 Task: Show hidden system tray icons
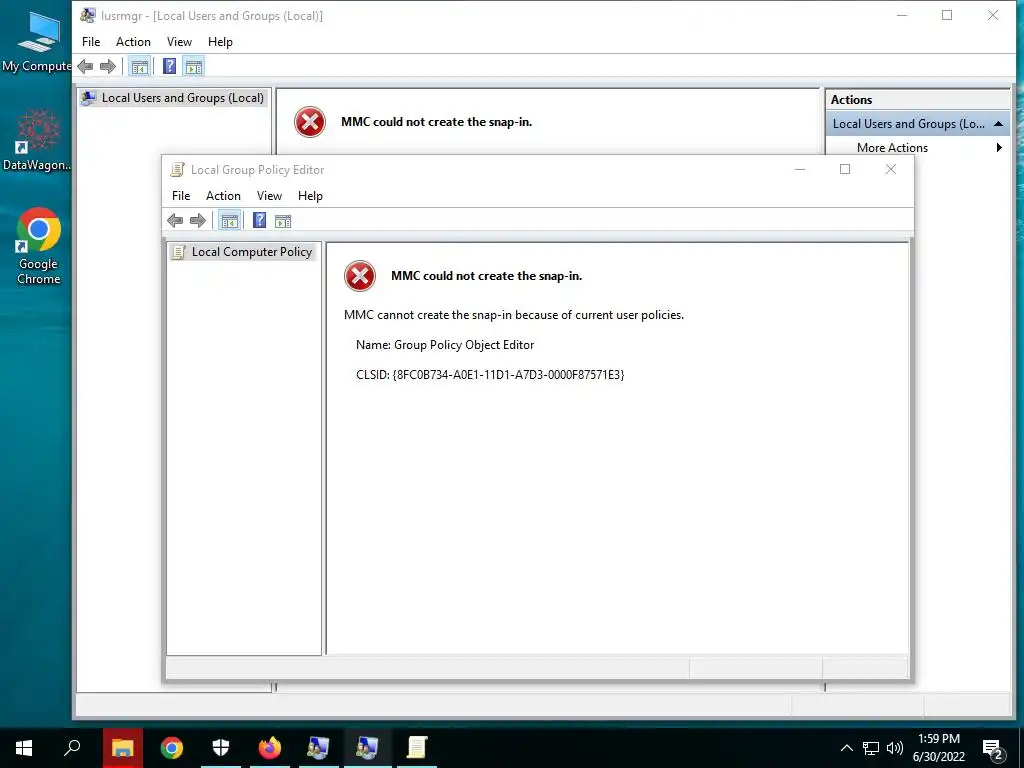point(846,748)
